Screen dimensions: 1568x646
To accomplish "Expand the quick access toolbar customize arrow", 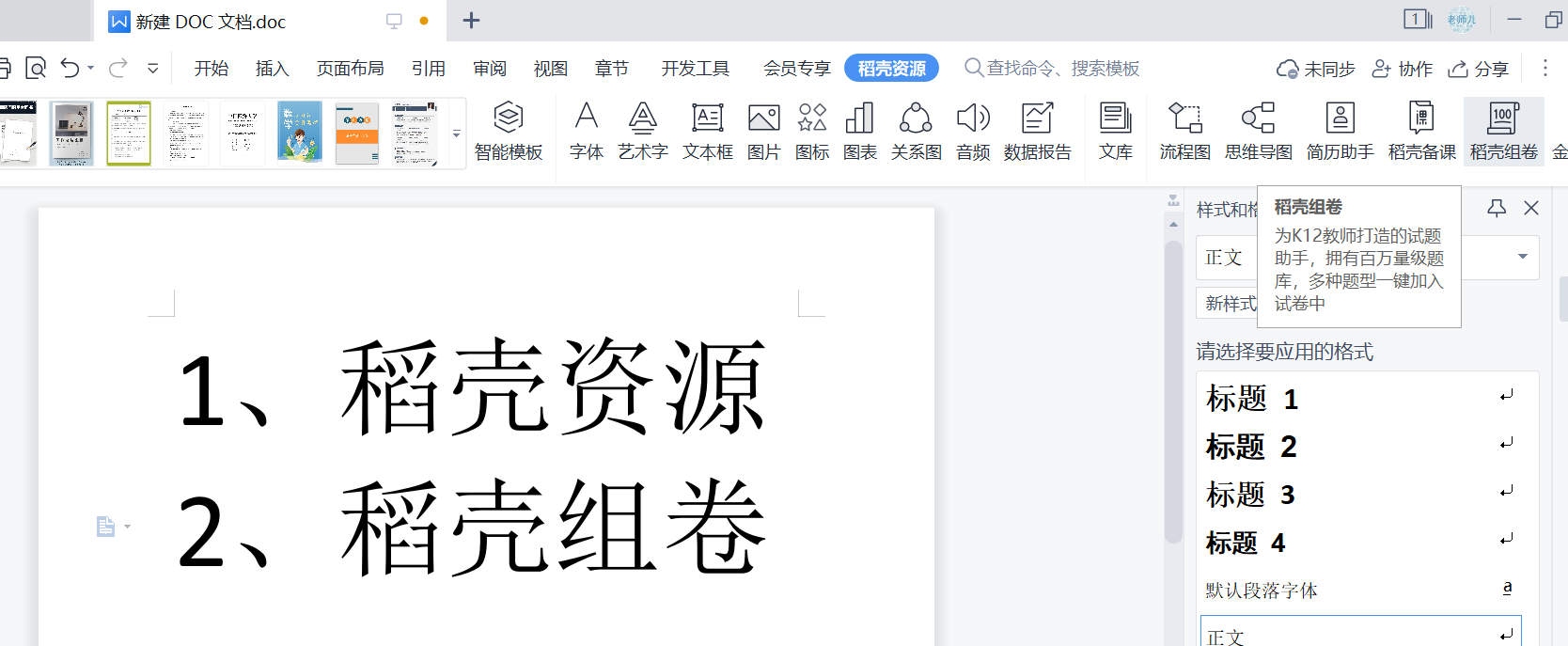I will click(x=152, y=68).
